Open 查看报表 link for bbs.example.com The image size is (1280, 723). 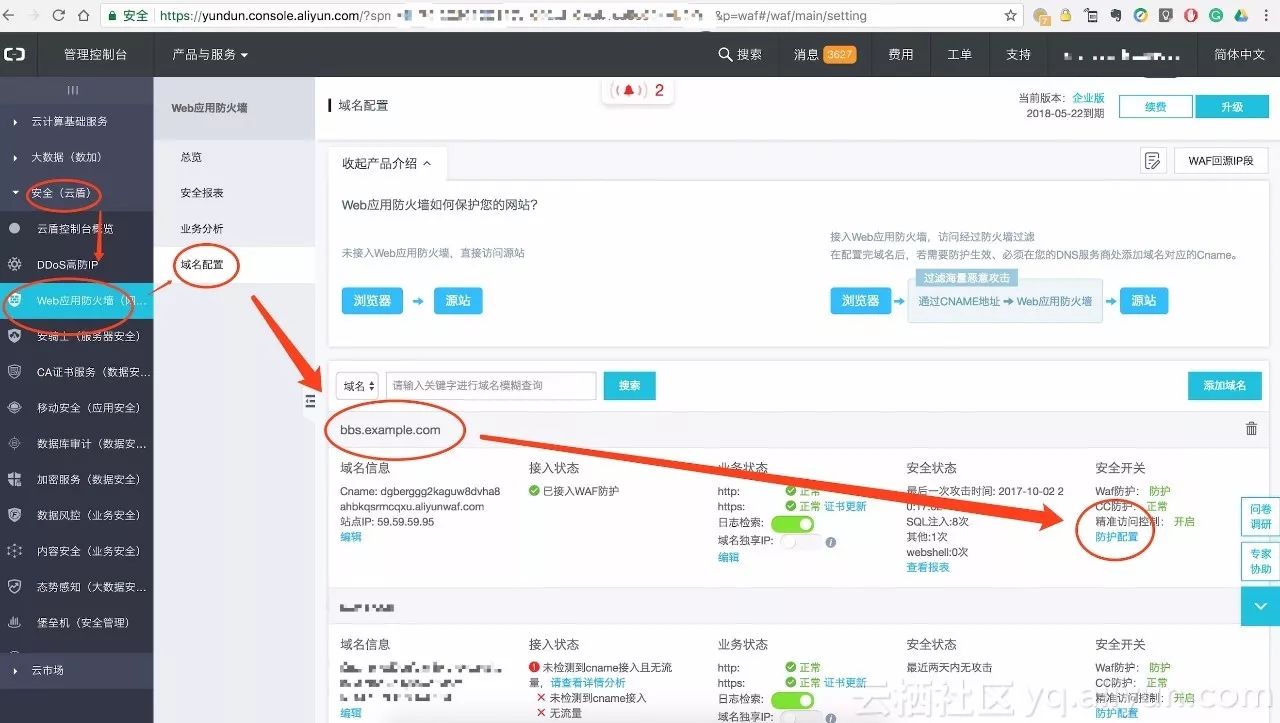pos(928,567)
